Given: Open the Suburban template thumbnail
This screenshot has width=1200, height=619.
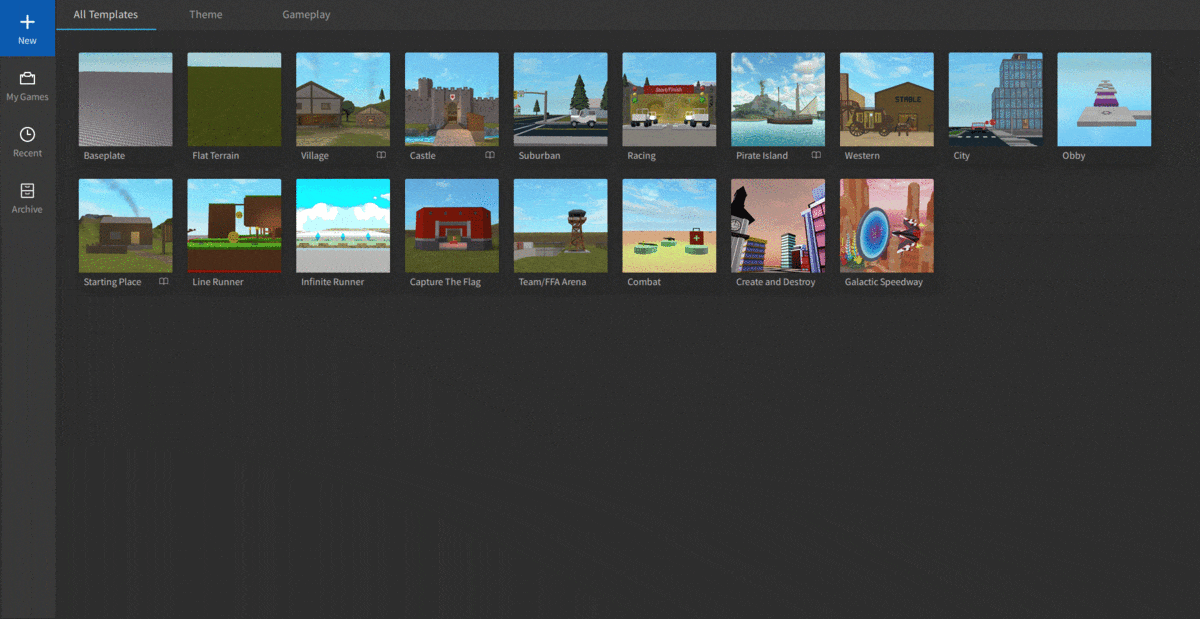Looking at the screenshot, I should (x=561, y=100).
